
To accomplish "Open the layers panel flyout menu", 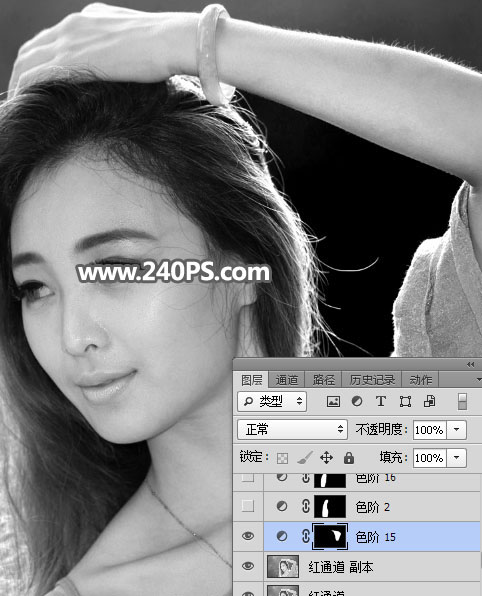I will coord(478,379).
